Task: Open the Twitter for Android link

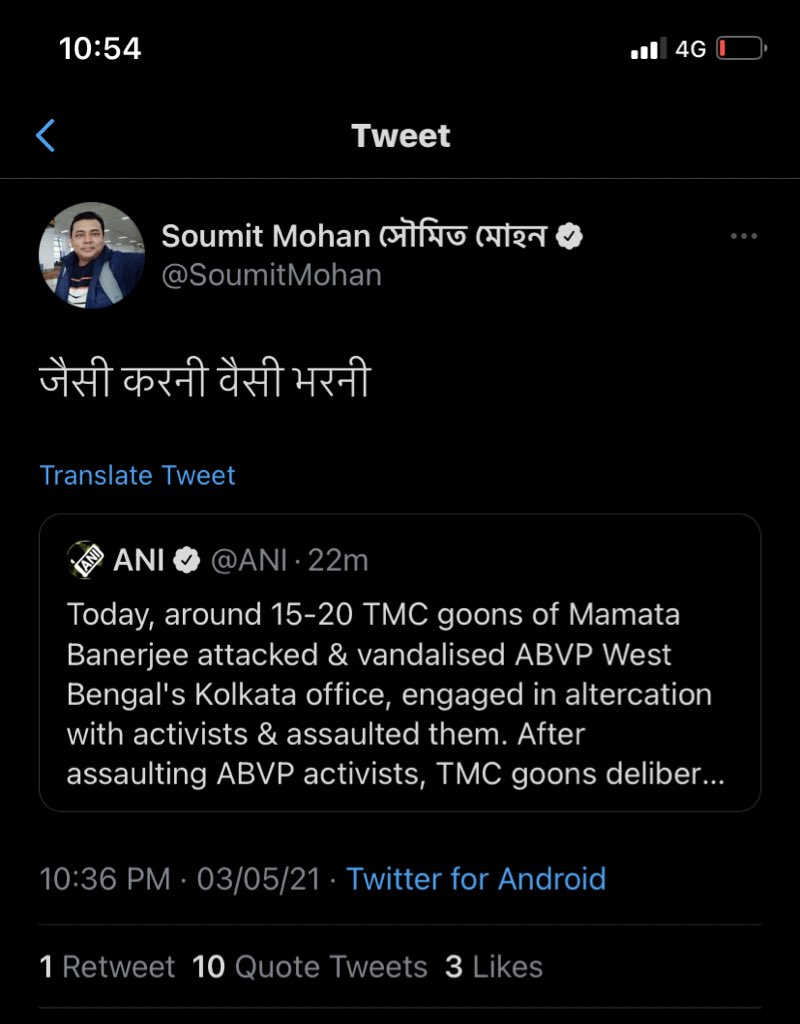Action: pos(476,879)
